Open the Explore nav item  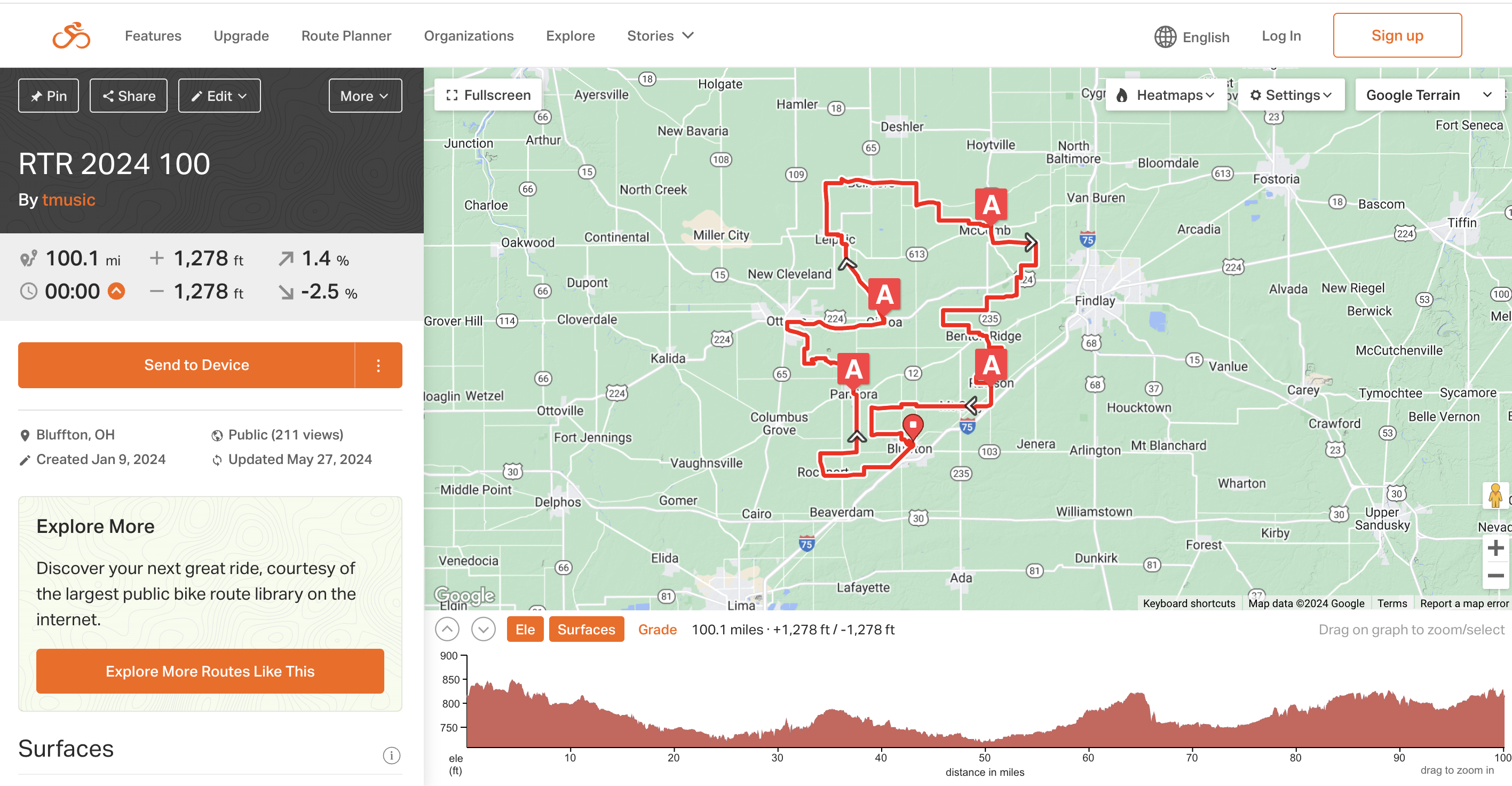click(570, 36)
